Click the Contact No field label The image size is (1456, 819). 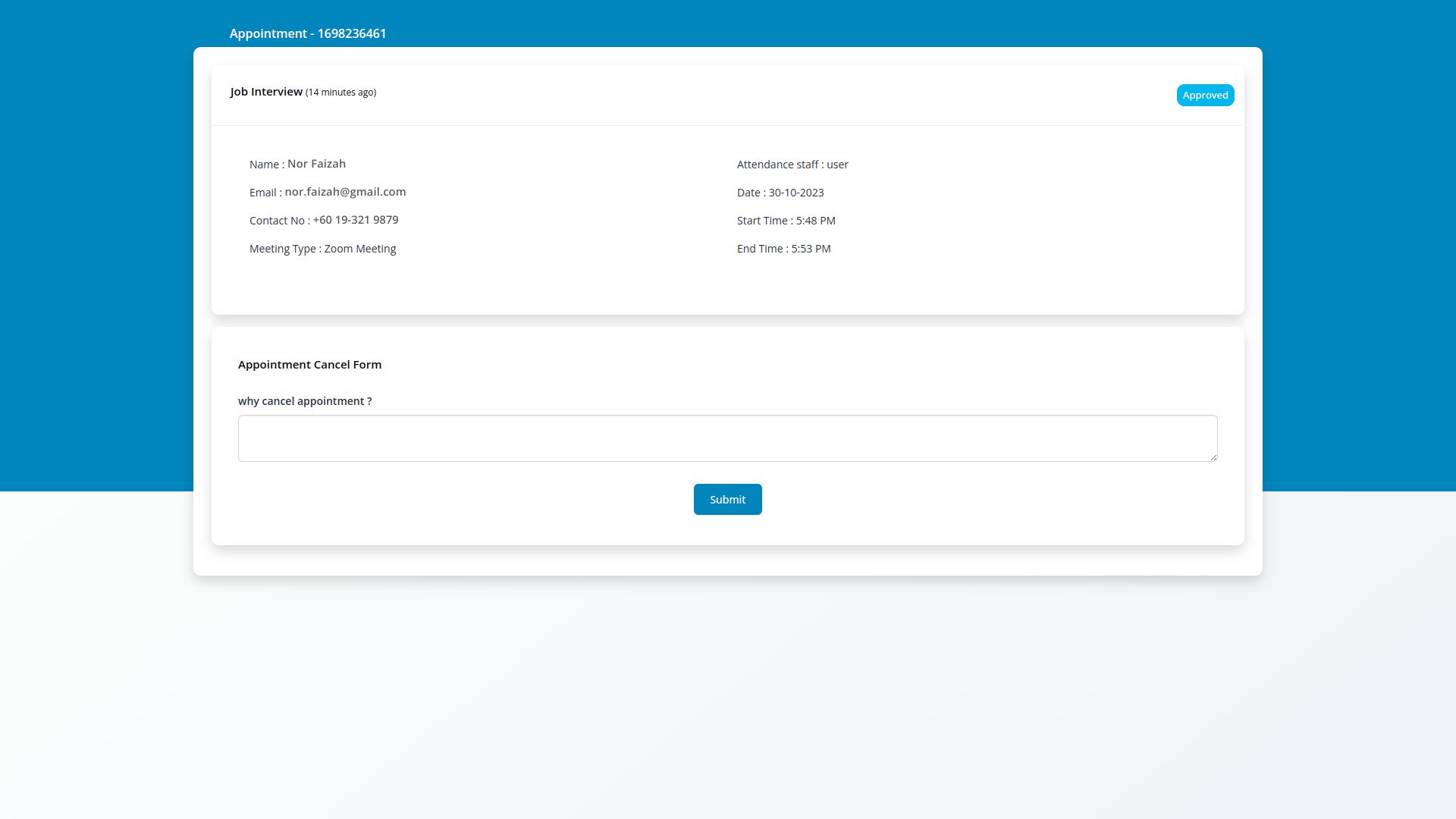coord(277,221)
